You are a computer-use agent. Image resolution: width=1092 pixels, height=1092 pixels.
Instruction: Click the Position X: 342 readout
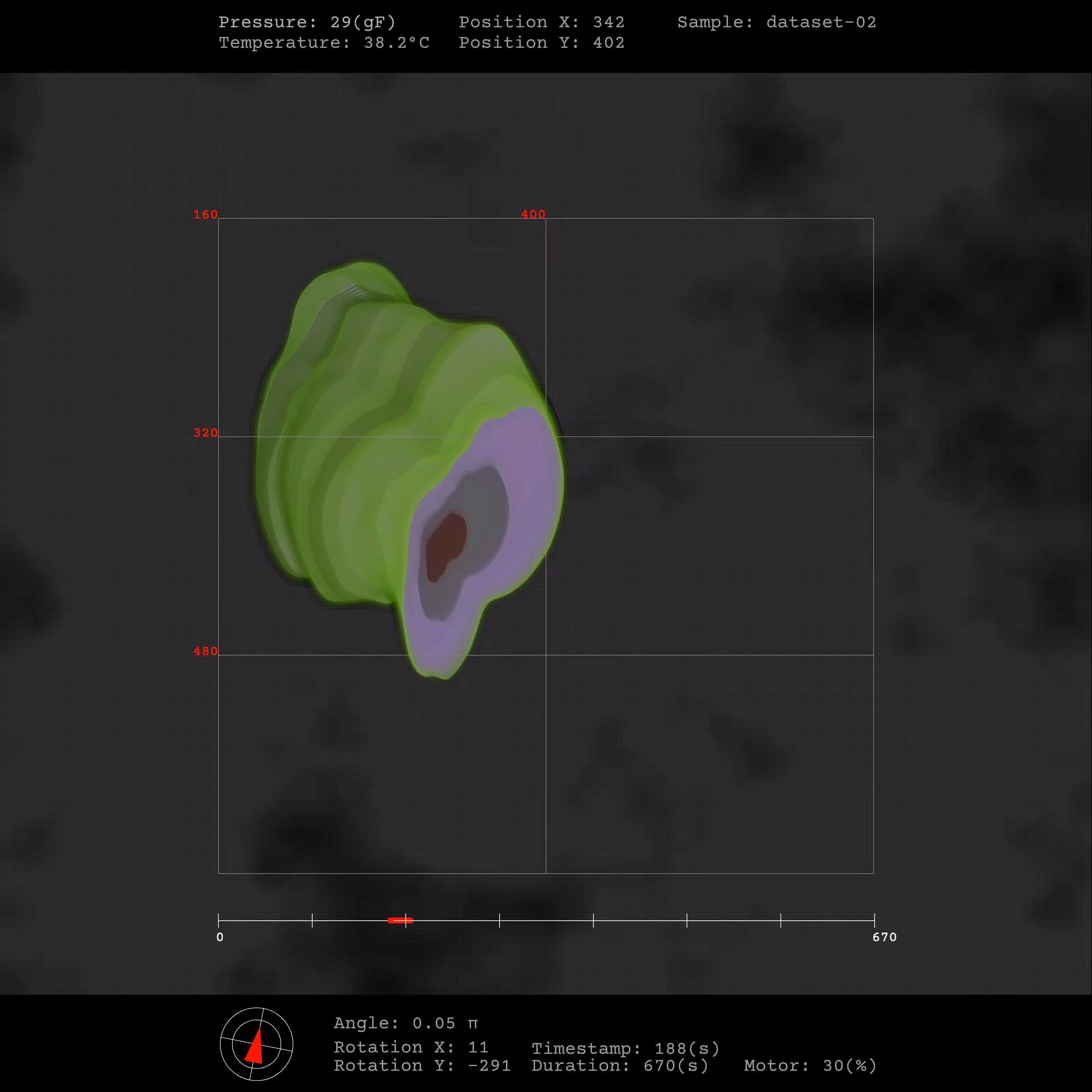coord(542,22)
